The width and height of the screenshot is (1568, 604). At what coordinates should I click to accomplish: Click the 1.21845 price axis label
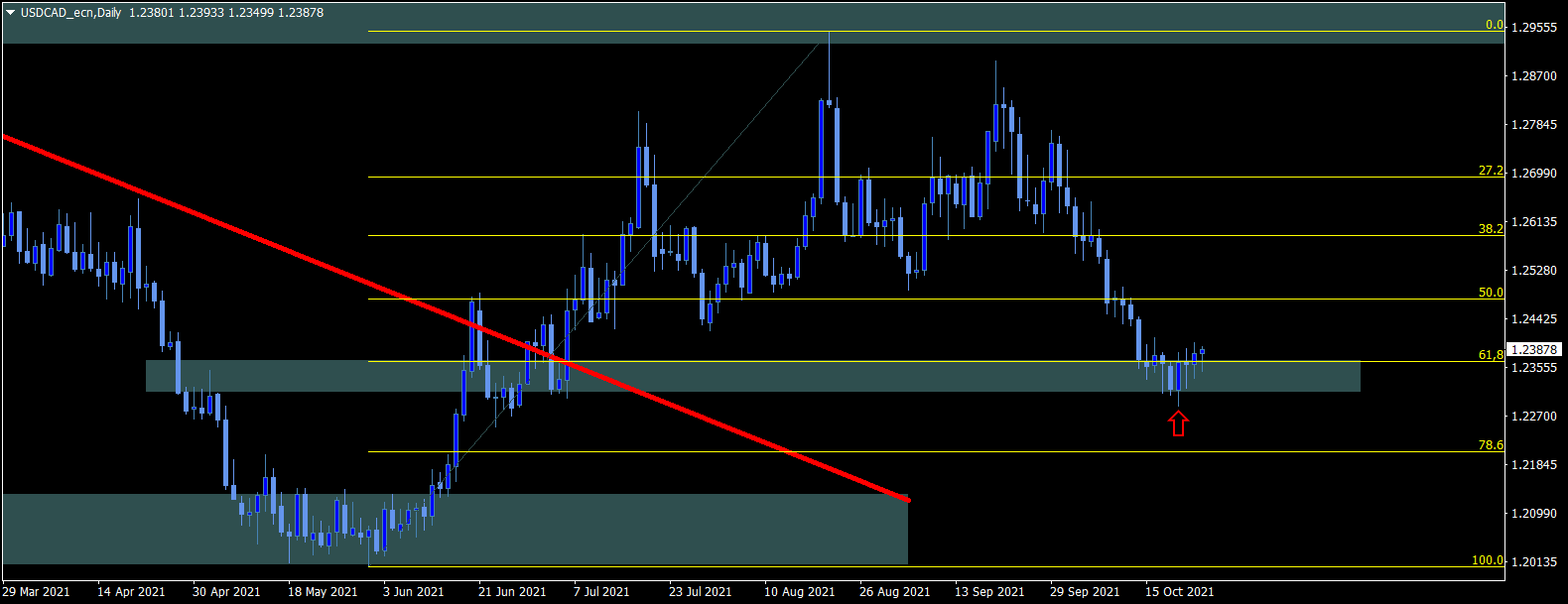(x=1535, y=465)
